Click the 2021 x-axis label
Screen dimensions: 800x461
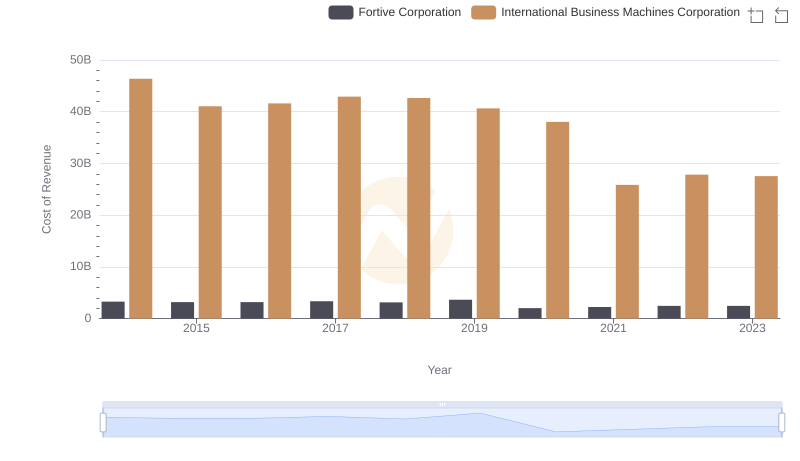pyautogui.click(x=613, y=328)
